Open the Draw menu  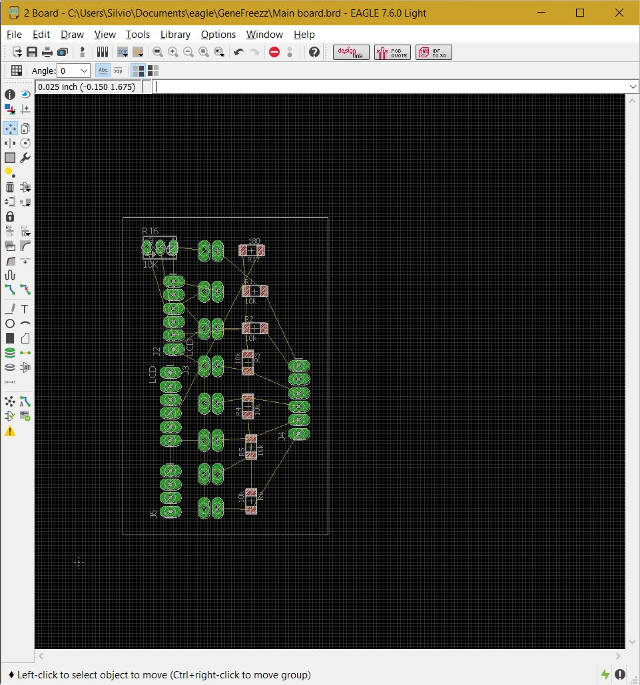tap(72, 35)
